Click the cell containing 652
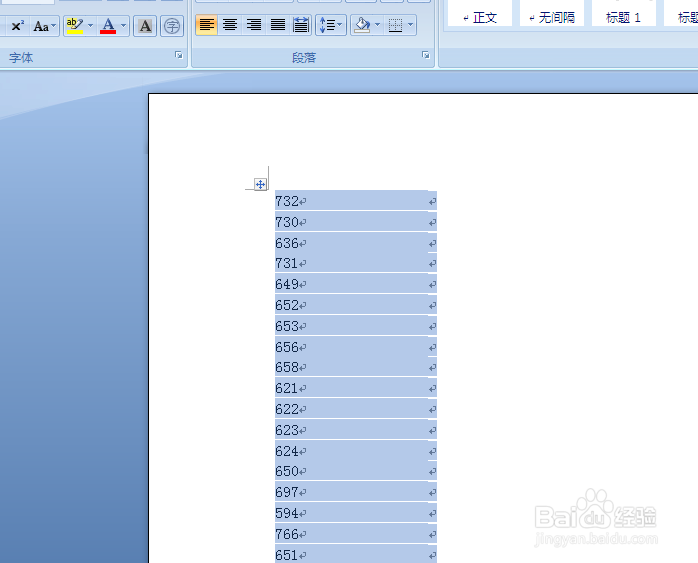Viewport: 698px width, 563px height. click(352, 305)
